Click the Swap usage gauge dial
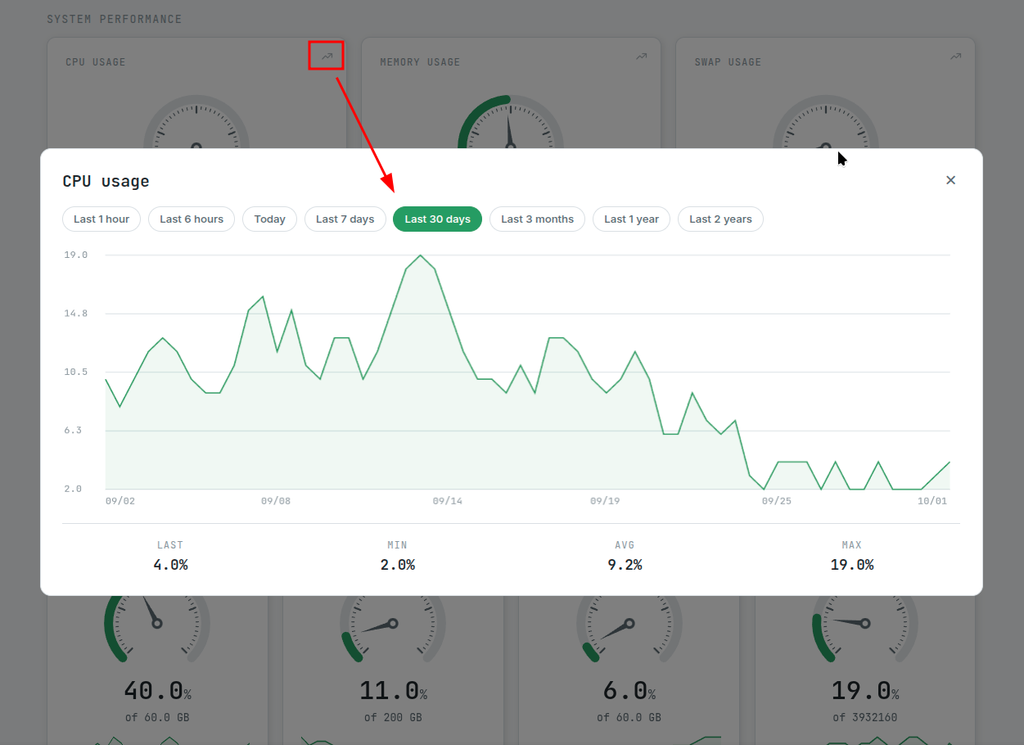Screen dimensions: 1024x745 tap(825, 122)
